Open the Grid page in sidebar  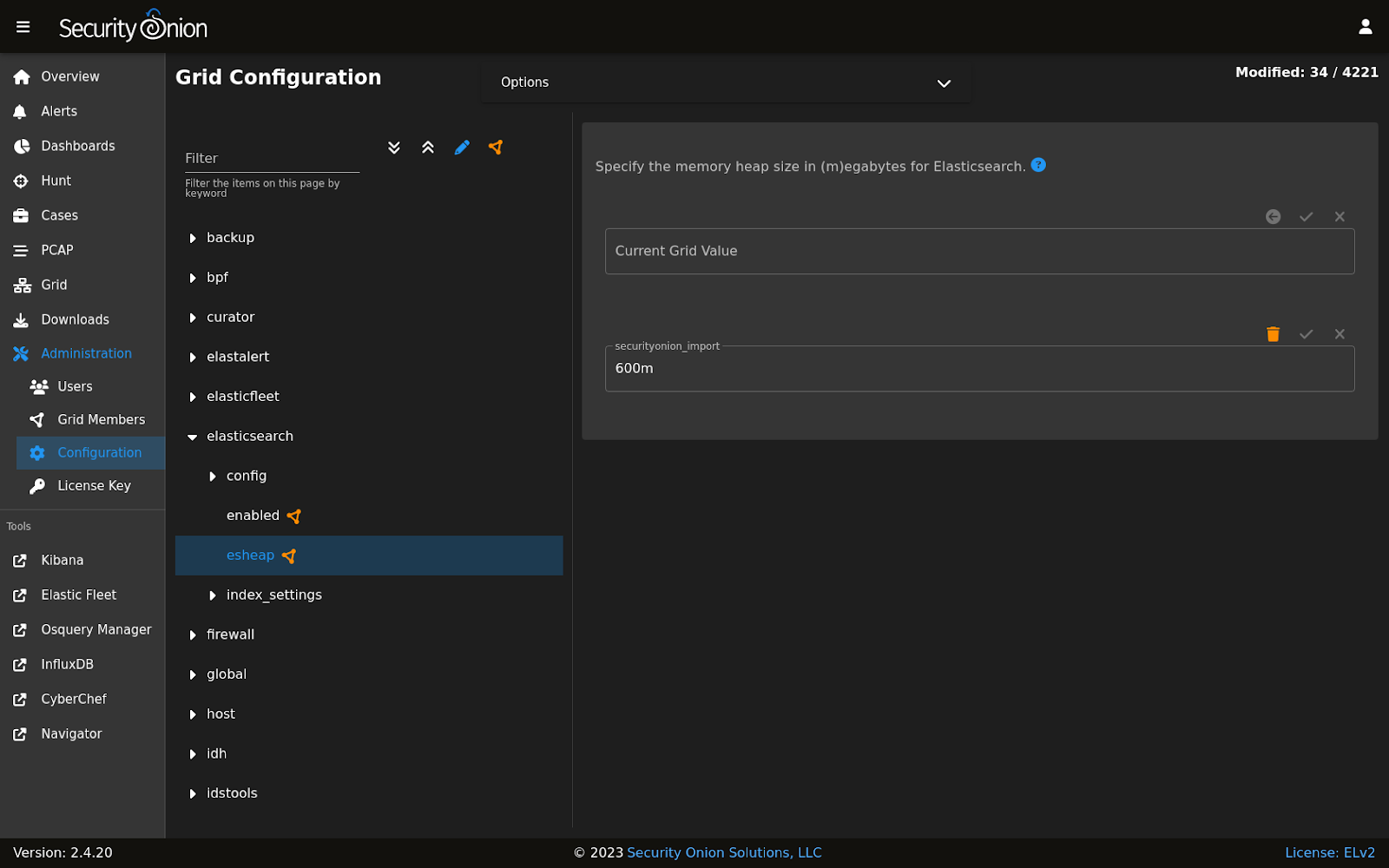point(82,285)
